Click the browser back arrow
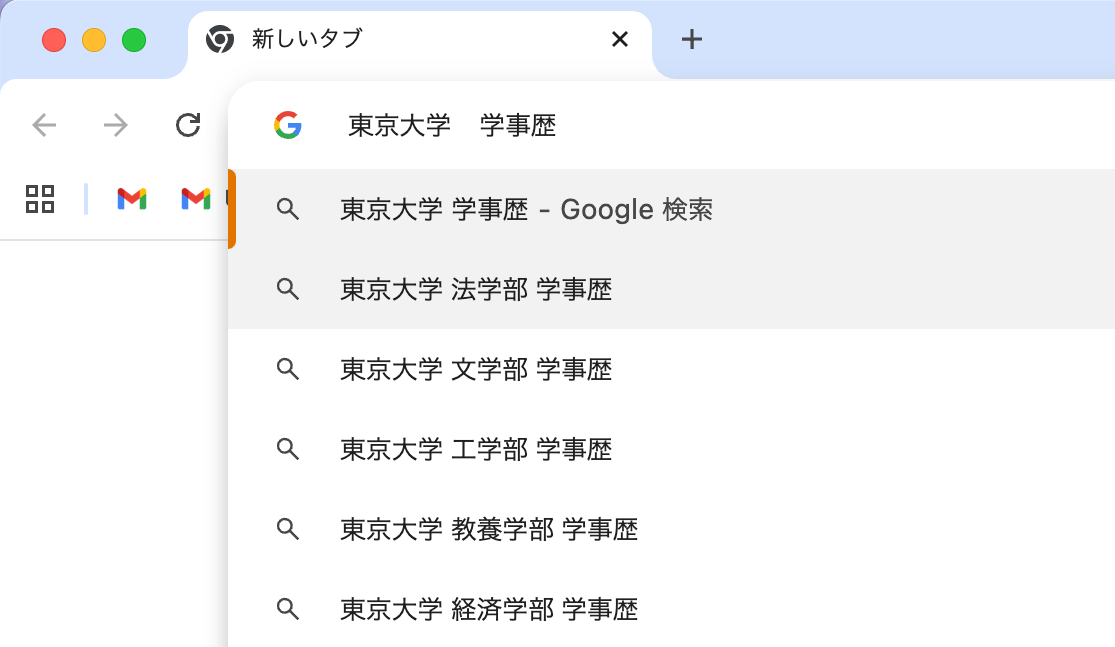This screenshot has width=1115, height=647. click(45, 125)
